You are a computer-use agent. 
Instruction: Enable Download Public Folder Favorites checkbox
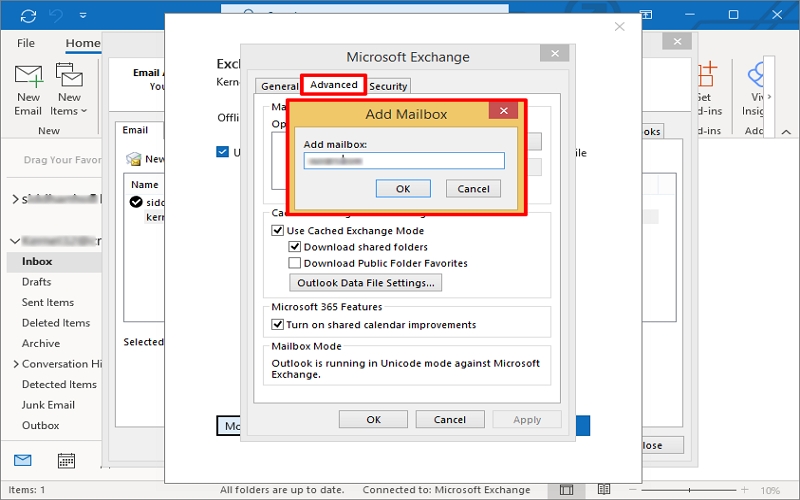295,263
